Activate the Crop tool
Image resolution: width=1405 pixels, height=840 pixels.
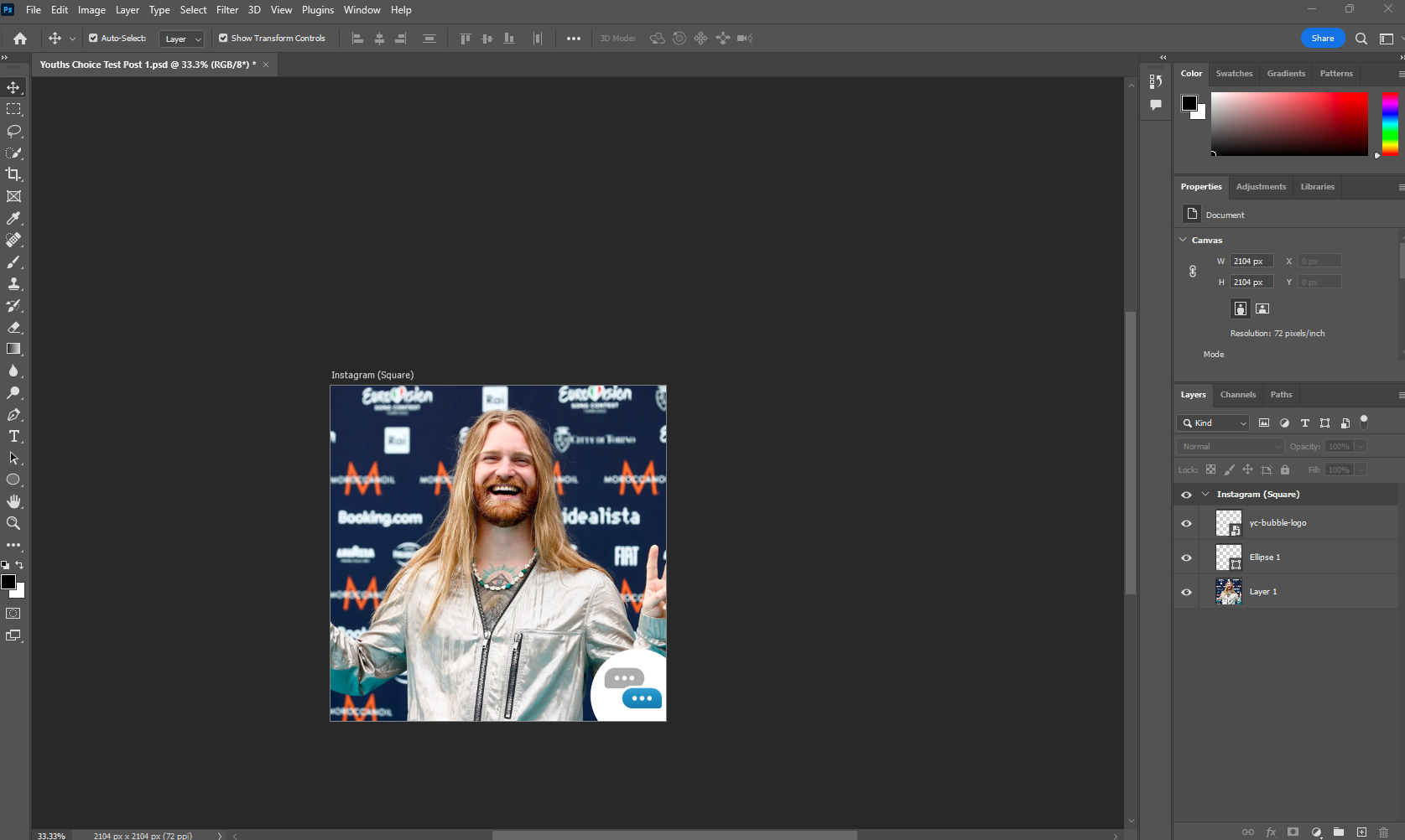(x=13, y=174)
